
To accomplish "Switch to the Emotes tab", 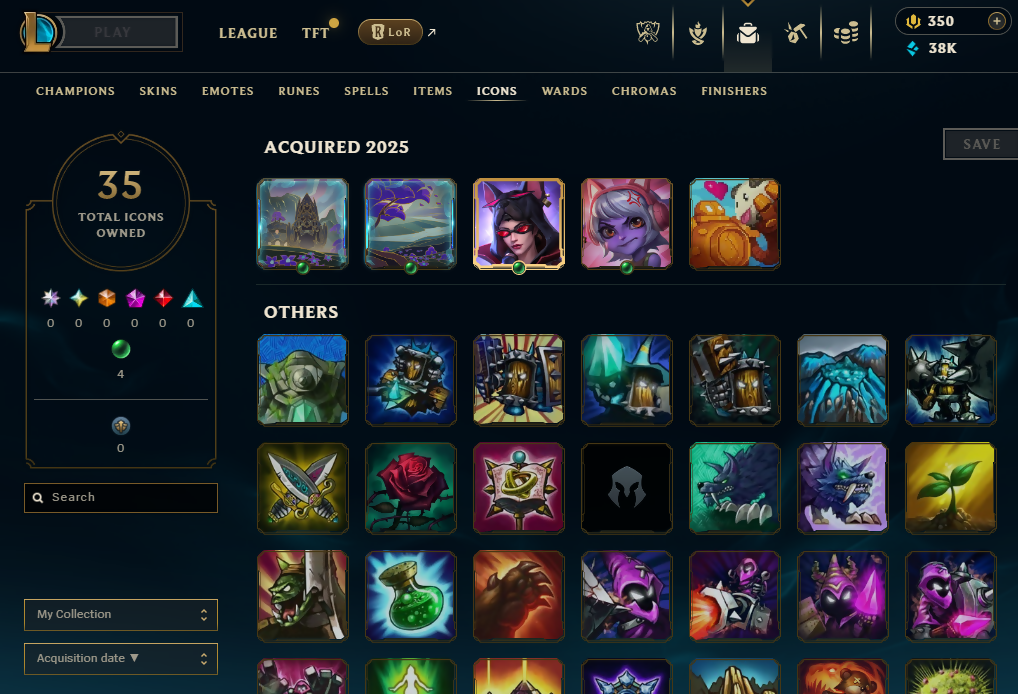I will tap(227, 92).
